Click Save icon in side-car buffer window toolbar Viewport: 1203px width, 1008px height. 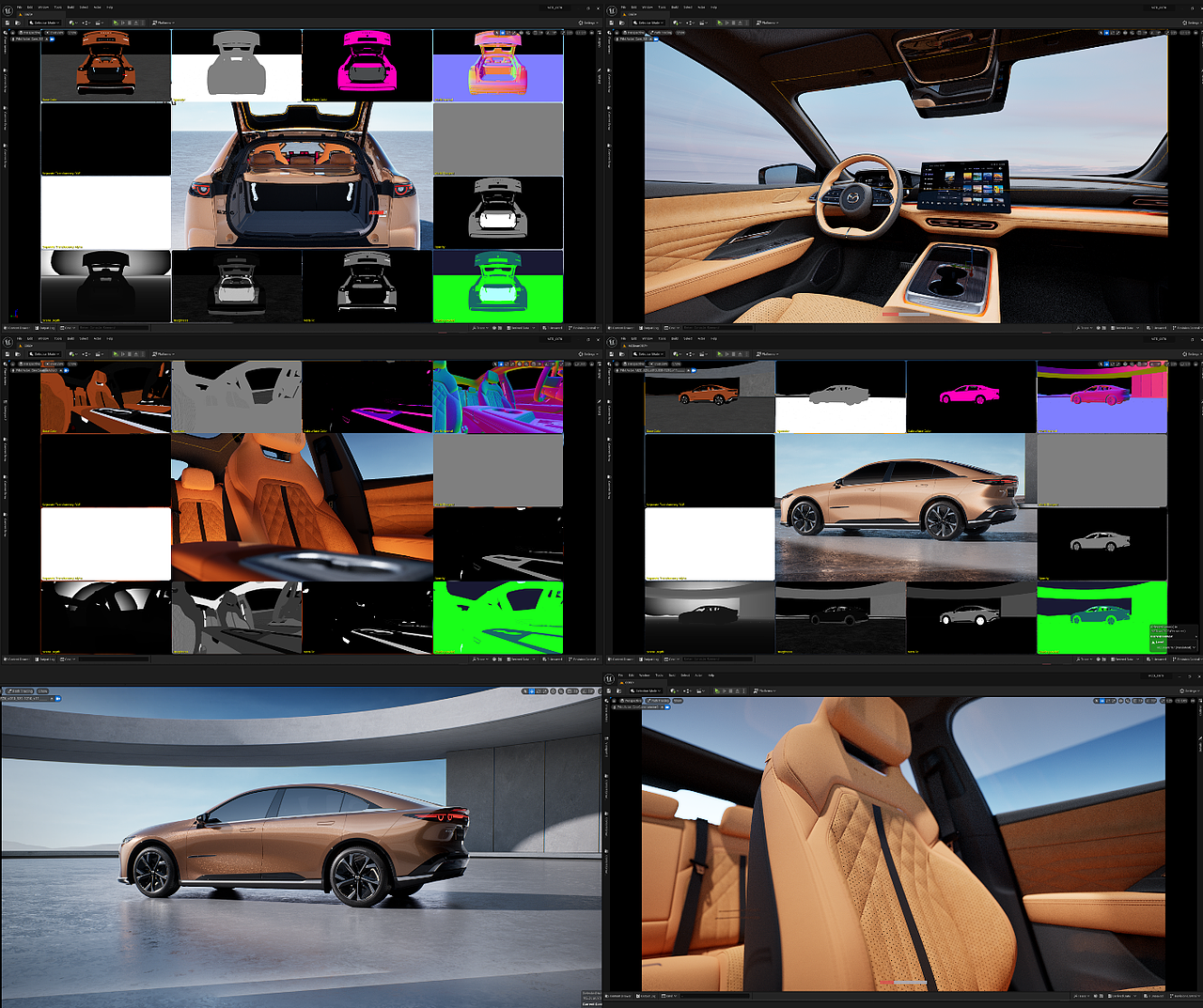(612, 354)
